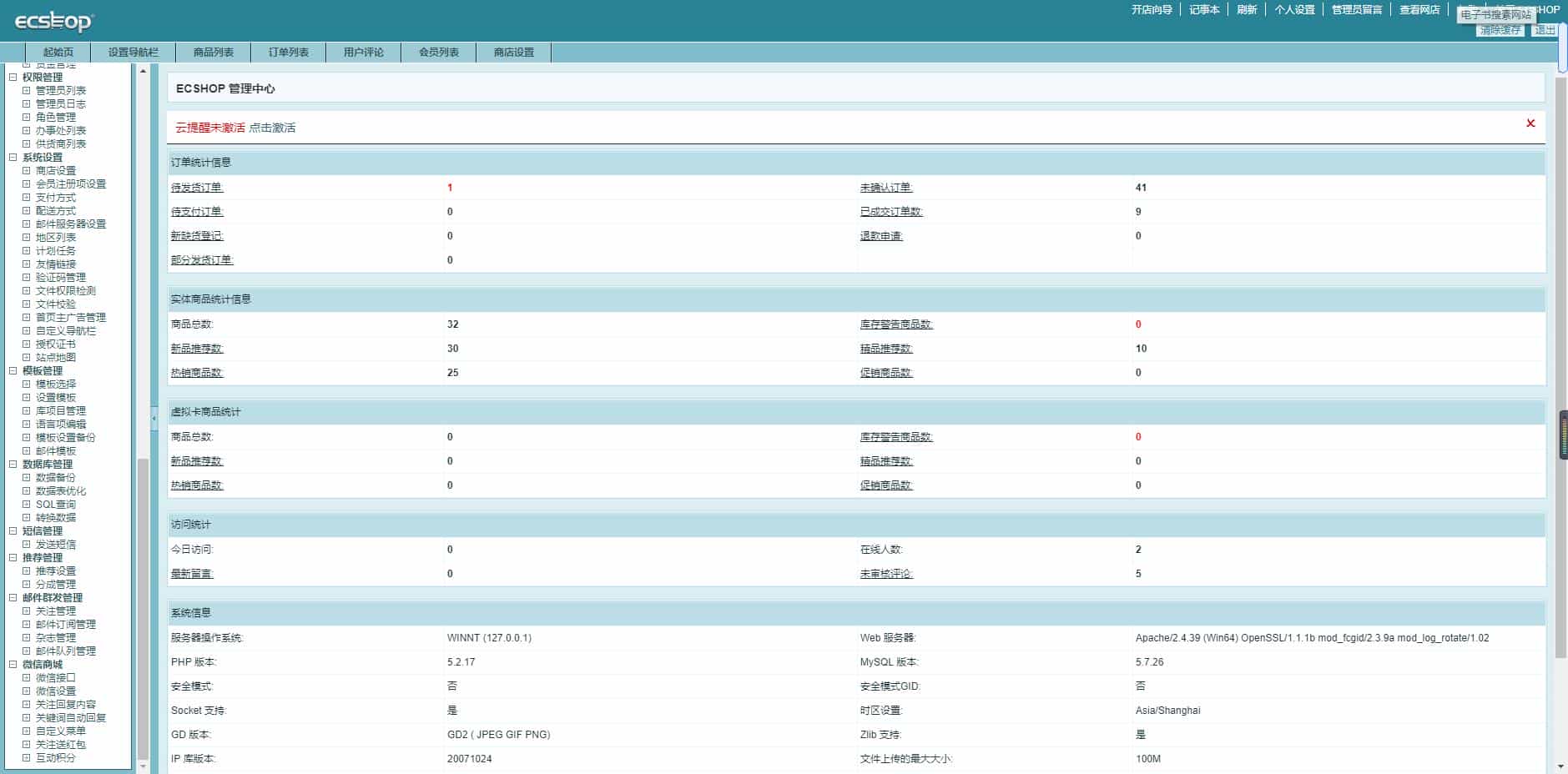Image resolution: width=1568 pixels, height=774 pixels.
Task: Collapse the 模板管理 tree group
Action: [x=13, y=371]
